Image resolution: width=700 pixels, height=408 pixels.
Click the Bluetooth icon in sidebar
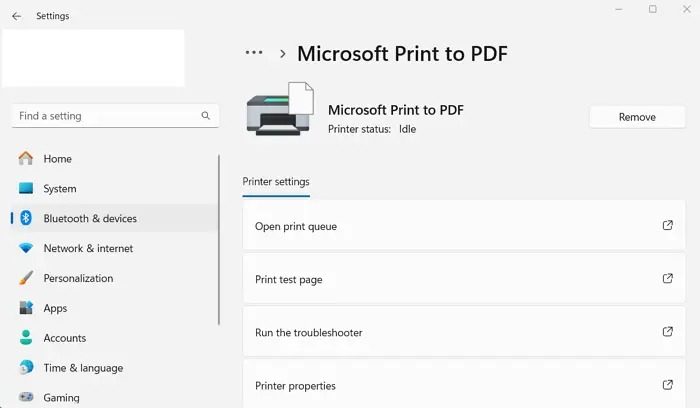click(26, 218)
